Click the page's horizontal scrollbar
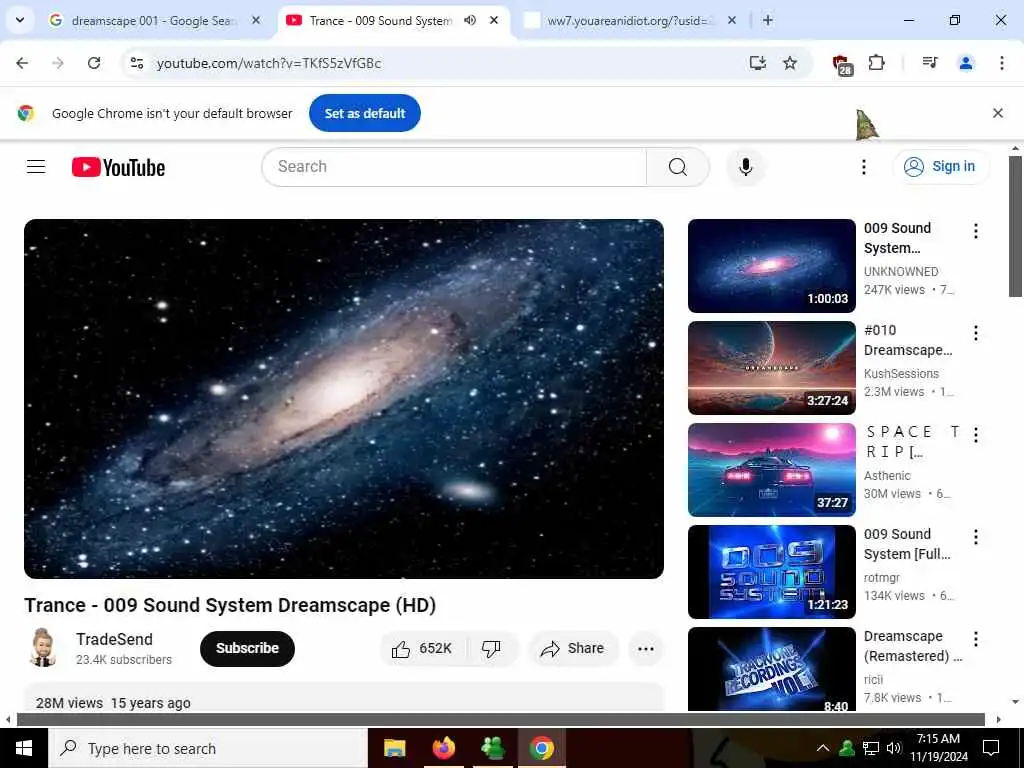 click(501, 720)
